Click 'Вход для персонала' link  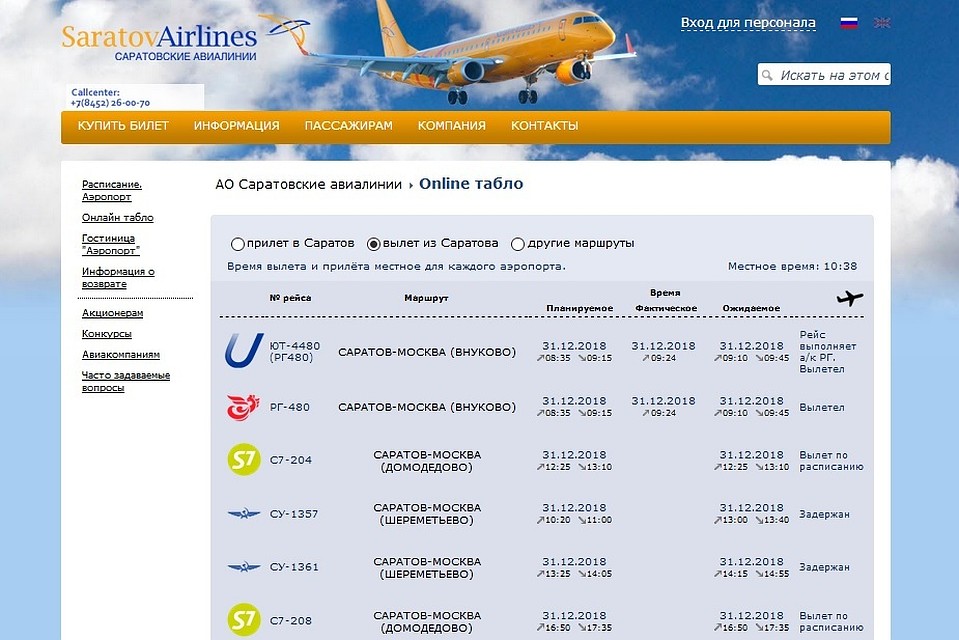pos(748,23)
